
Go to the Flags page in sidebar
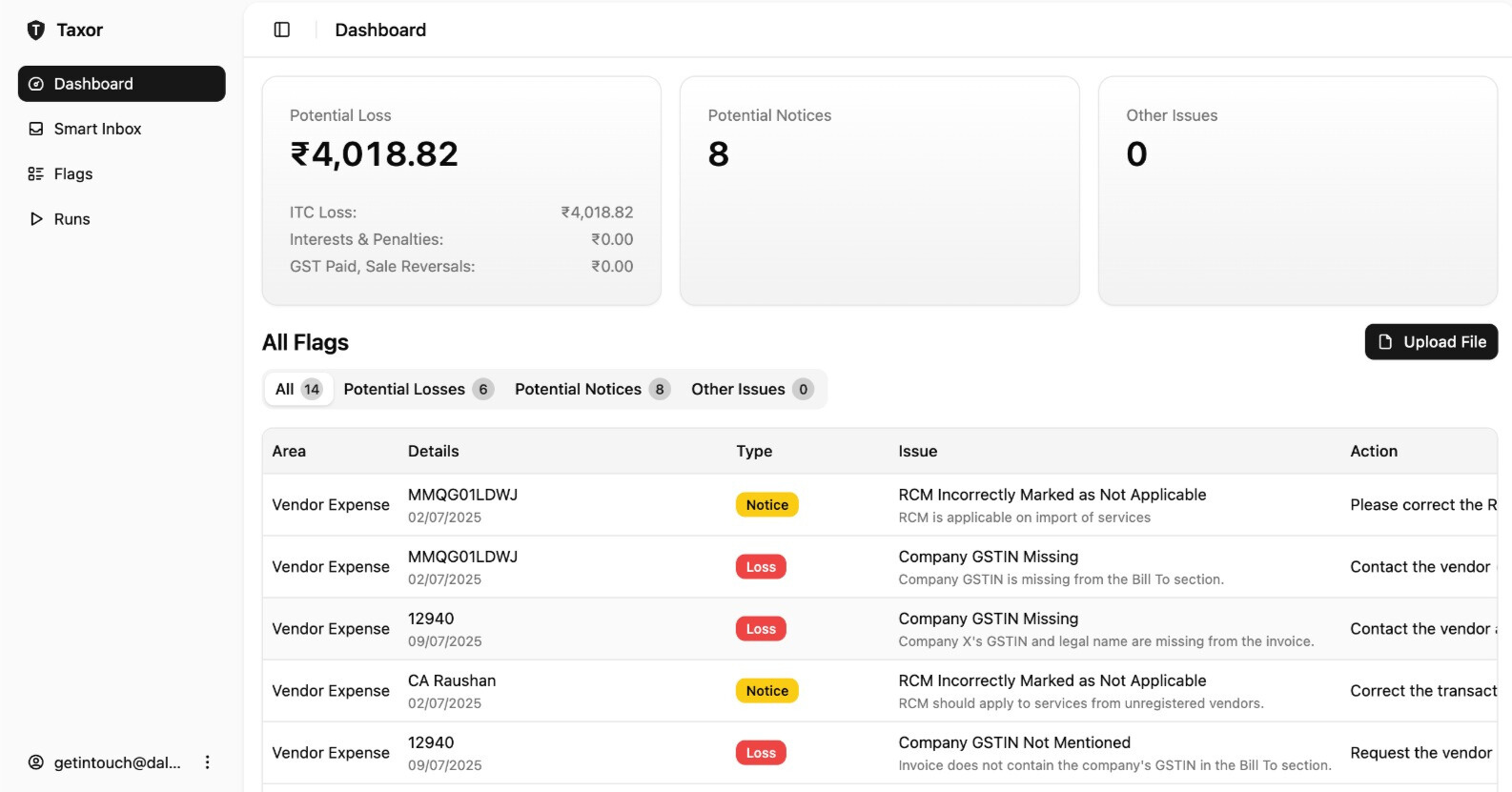point(73,173)
